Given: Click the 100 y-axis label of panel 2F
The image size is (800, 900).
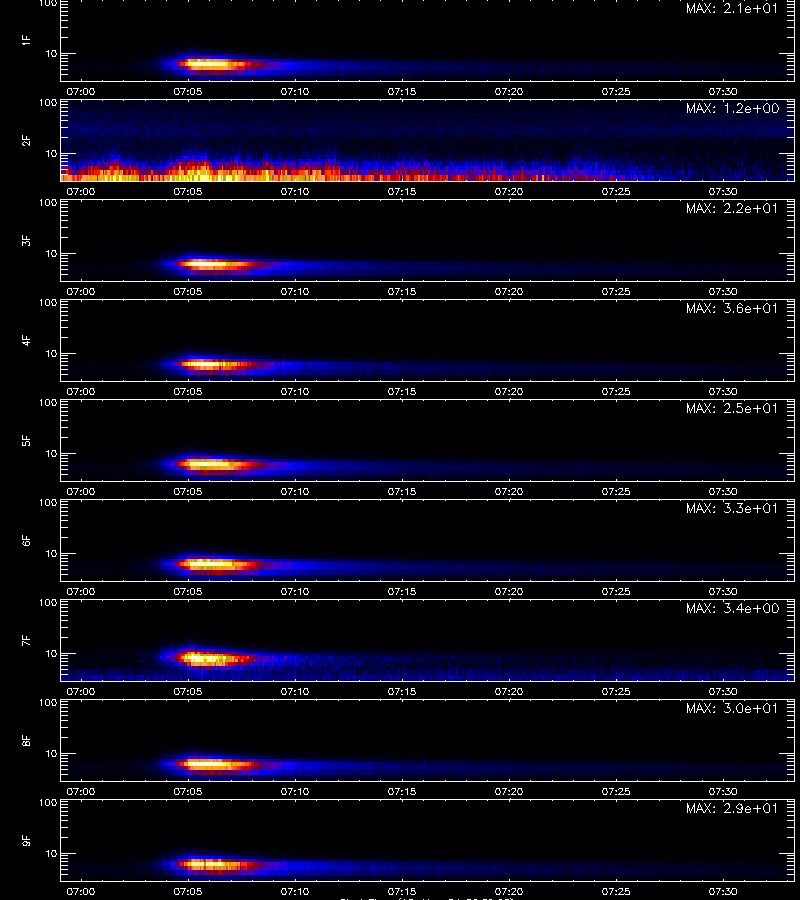Looking at the screenshot, I should click(48, 103).
